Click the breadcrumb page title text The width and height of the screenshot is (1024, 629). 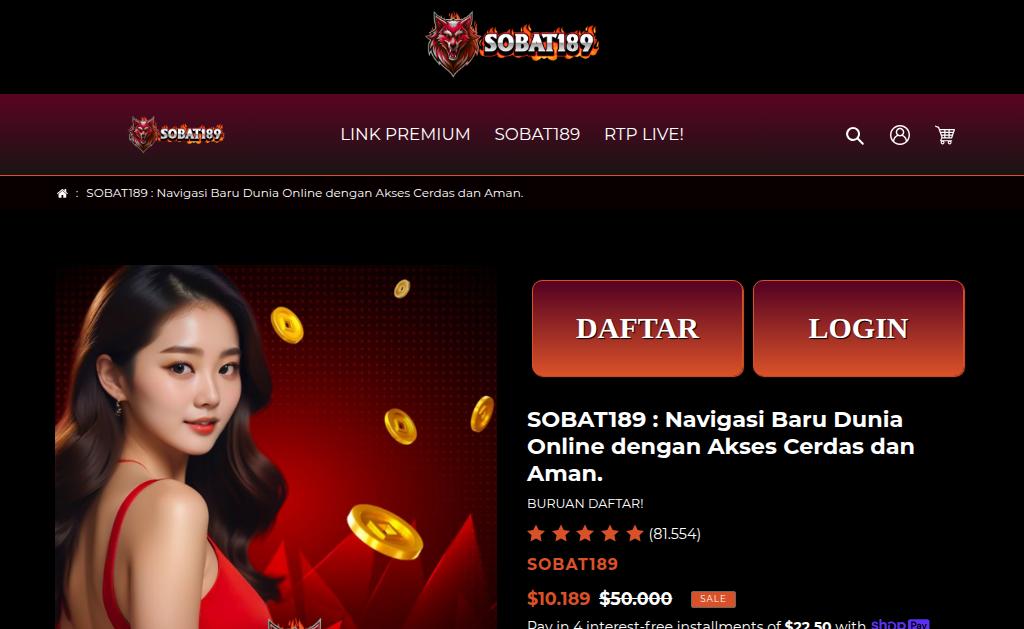304,193
